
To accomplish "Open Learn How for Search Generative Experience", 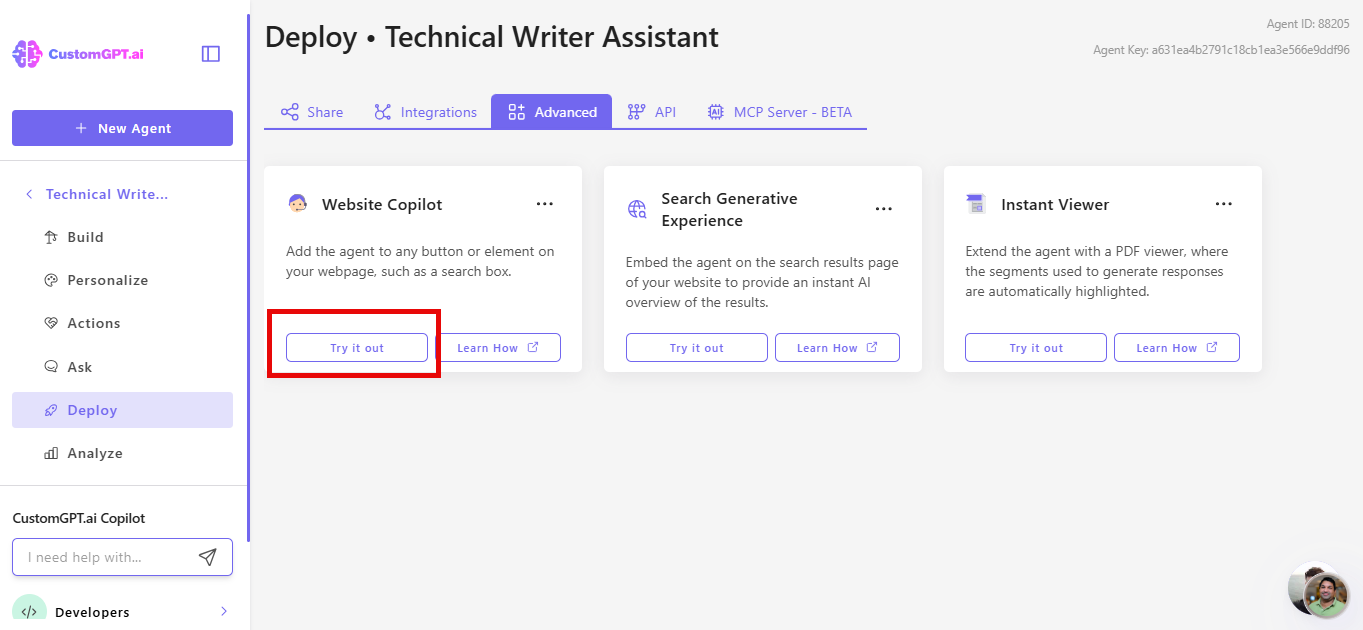I will (x=838, y=348).
